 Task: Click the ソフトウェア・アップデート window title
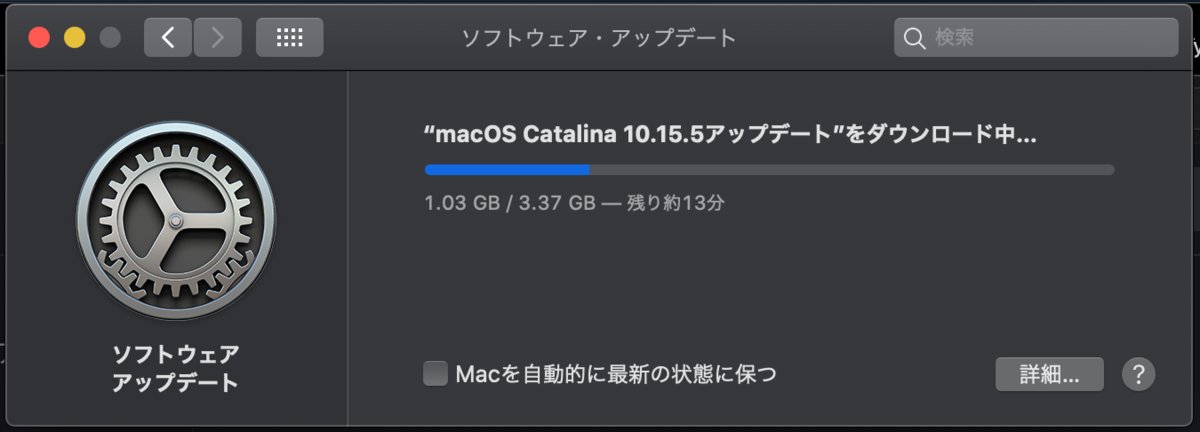(598, 38)
